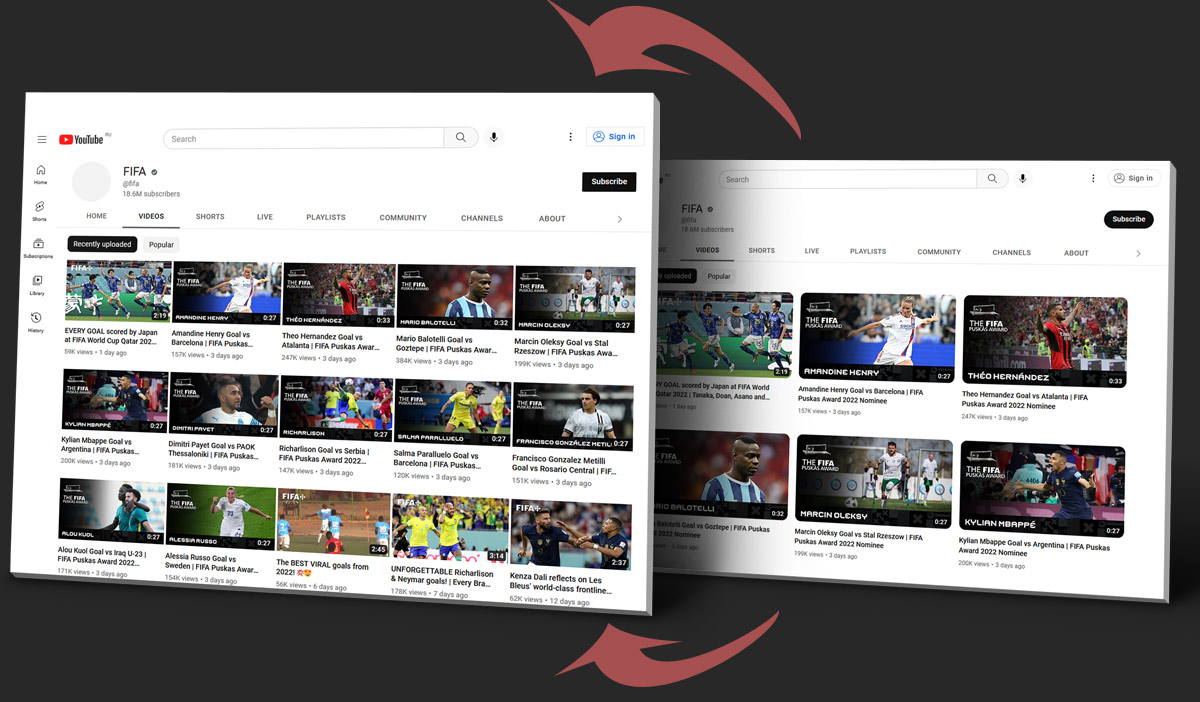Enable the Popular videos filter chip
This screenshot has height=702, width=1200.
(x=161, y=244)
